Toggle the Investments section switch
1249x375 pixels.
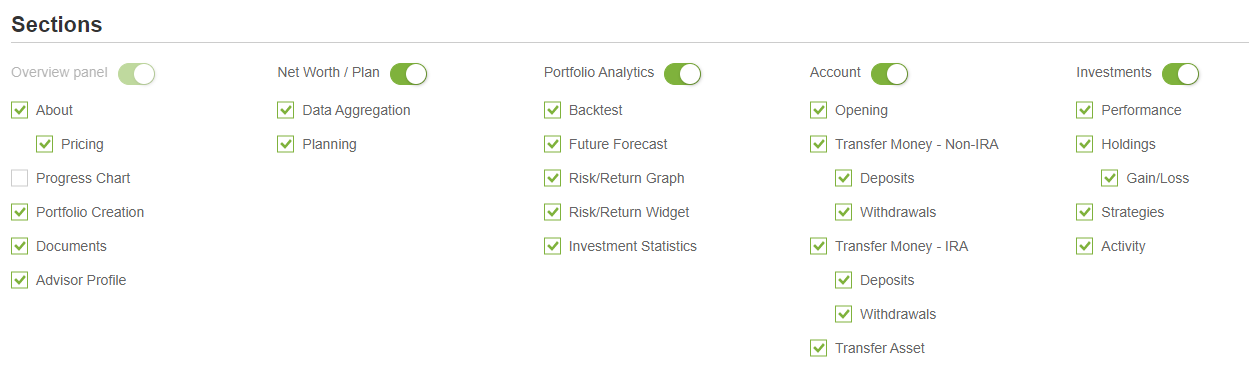point(1181,74)
